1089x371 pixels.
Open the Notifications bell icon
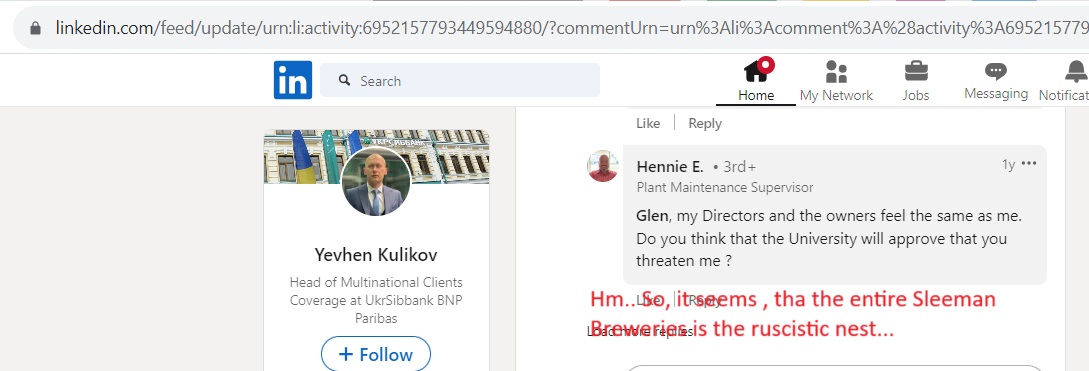pos(1076,71)
